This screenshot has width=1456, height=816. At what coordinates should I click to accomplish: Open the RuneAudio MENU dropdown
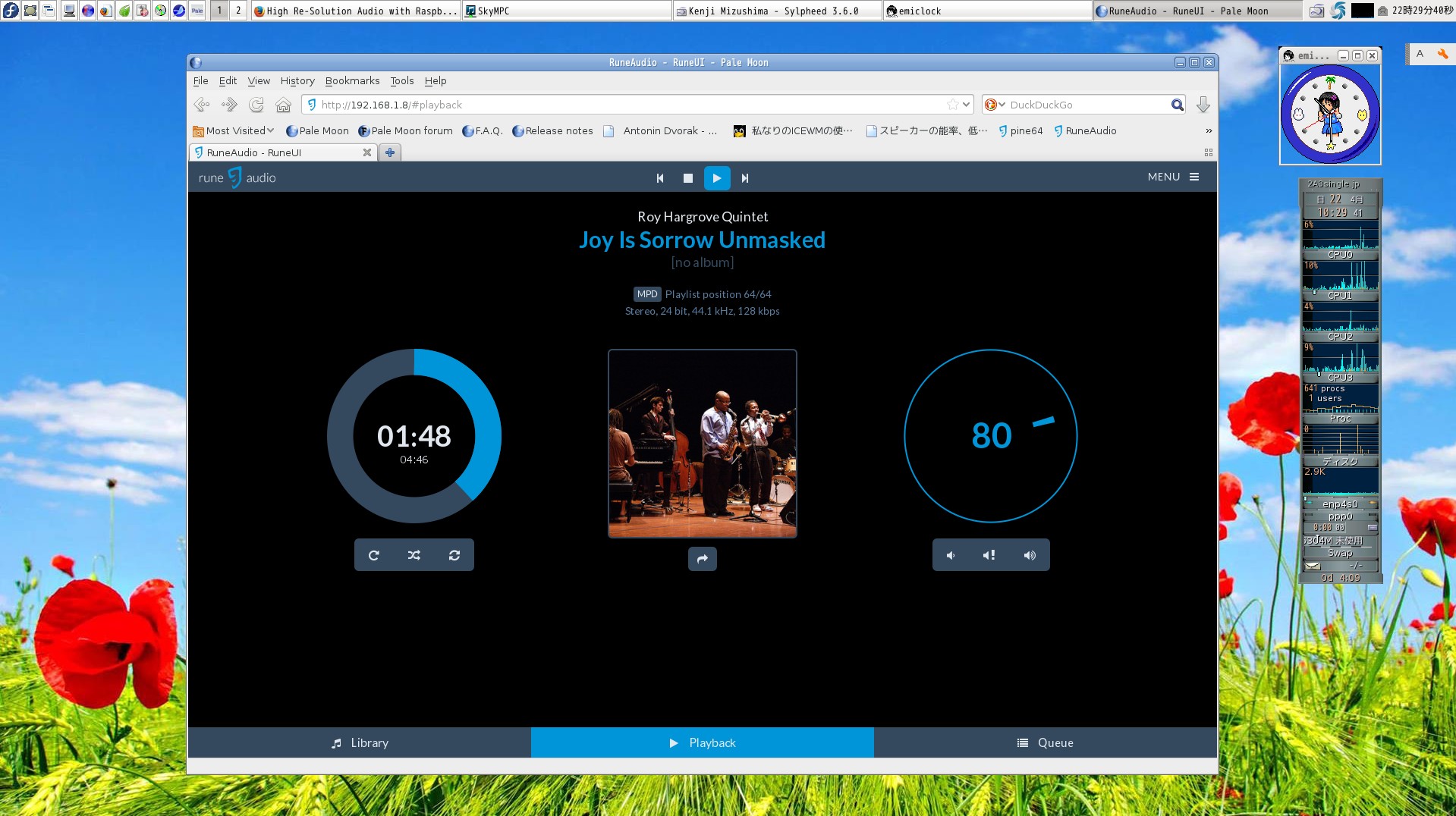tap(1173, 177)
